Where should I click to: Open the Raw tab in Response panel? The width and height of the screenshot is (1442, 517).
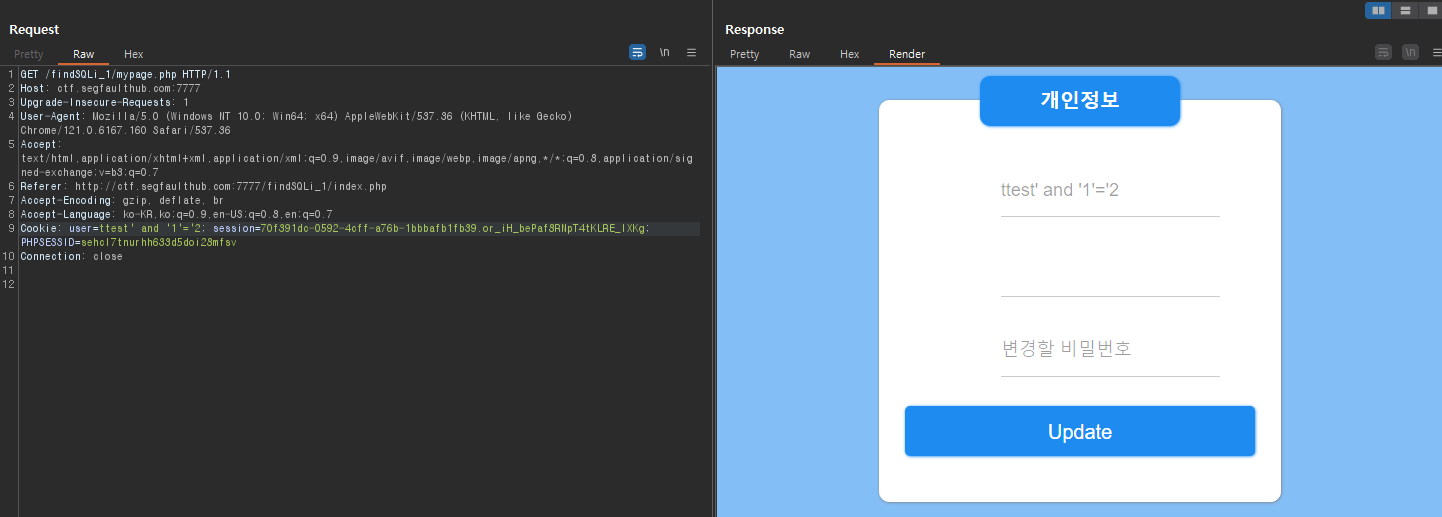point(800,54)
